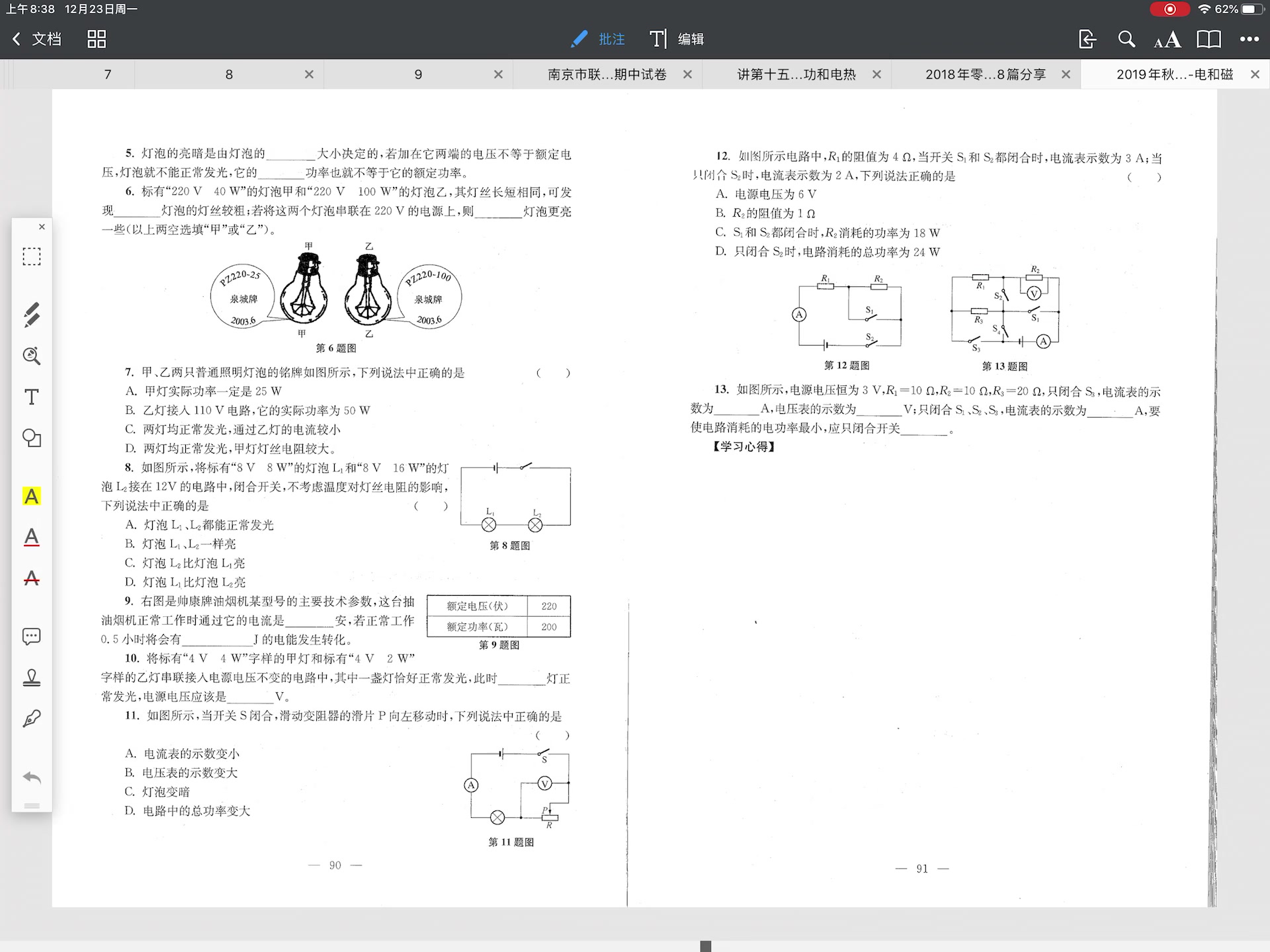Switch to 批注 annotation mode

(597, 39)
